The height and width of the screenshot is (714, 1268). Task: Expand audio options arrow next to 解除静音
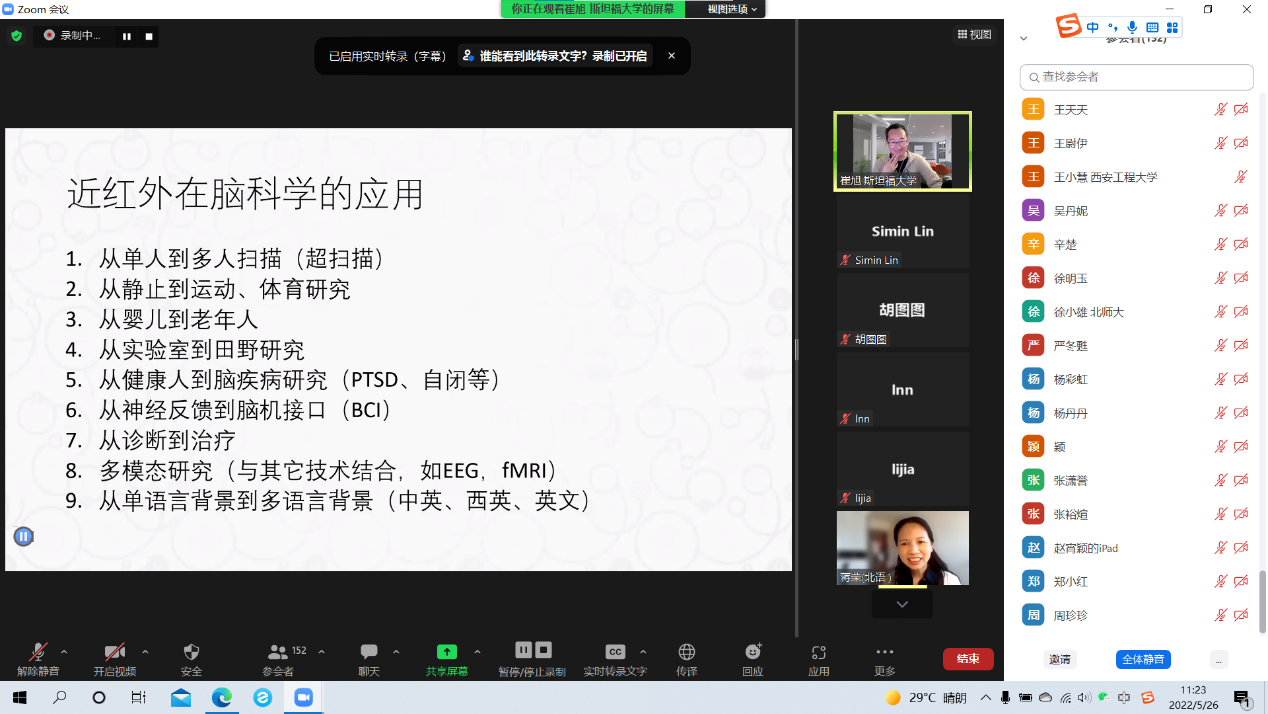(65, 651)
